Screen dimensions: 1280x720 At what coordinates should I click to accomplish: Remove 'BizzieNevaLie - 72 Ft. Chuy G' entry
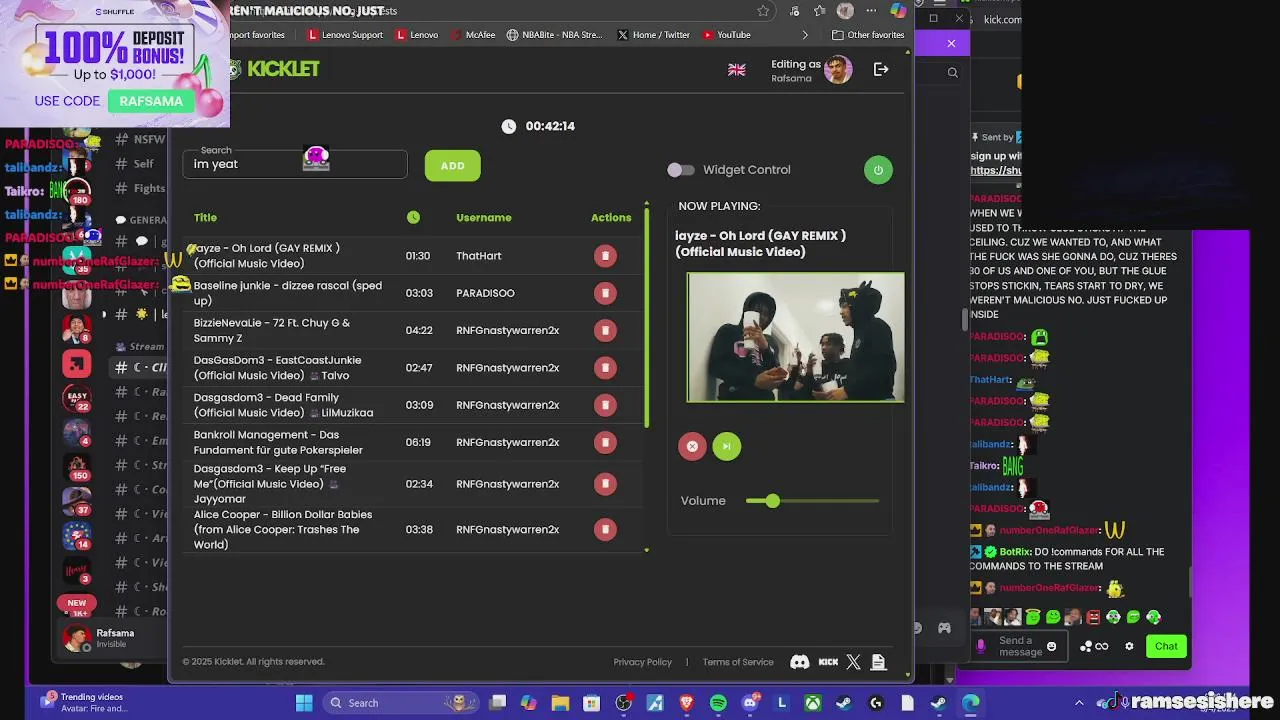click(605, 330)
